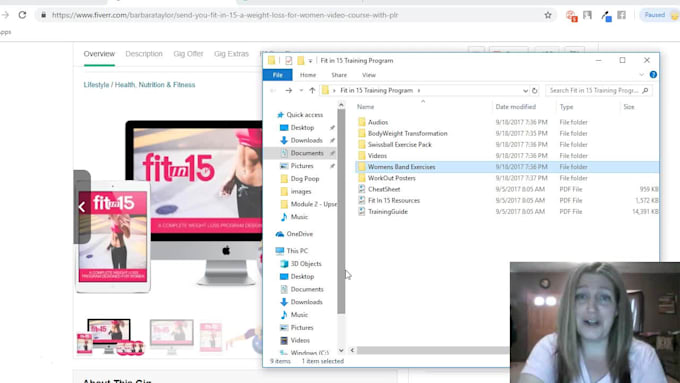Image resolution: width=680 pixels, height=383 pixels.
Task: Select the Audios folder
Action: click(378, 122)
